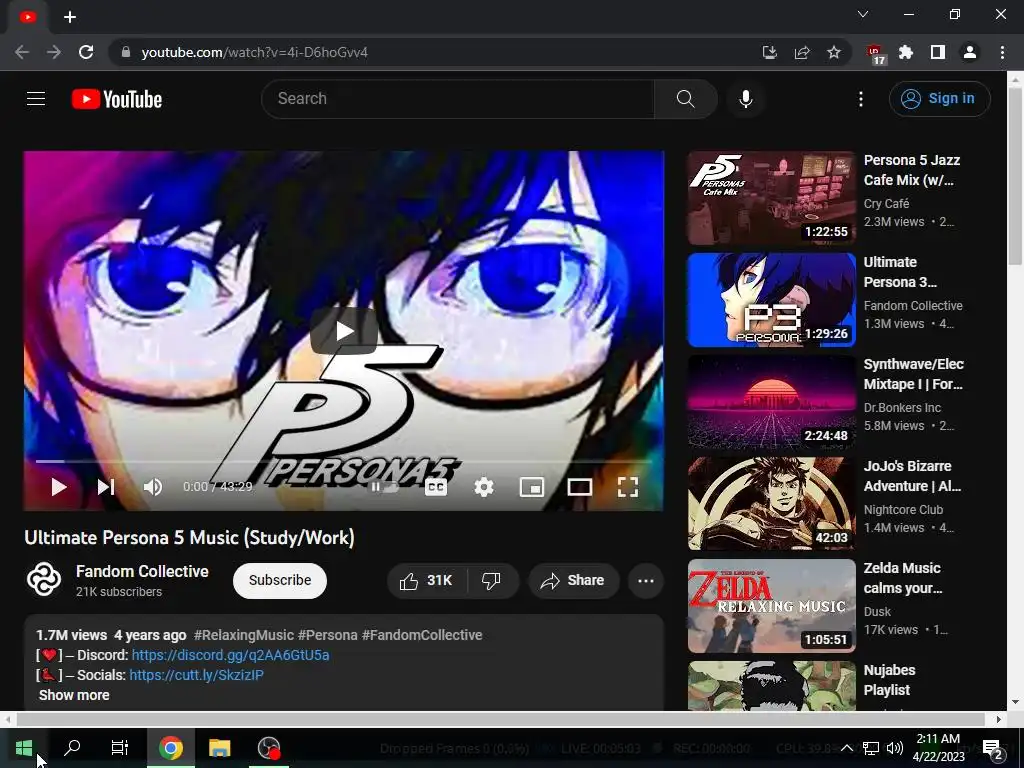Open the Nujabes Playlist title

(889, 680)
